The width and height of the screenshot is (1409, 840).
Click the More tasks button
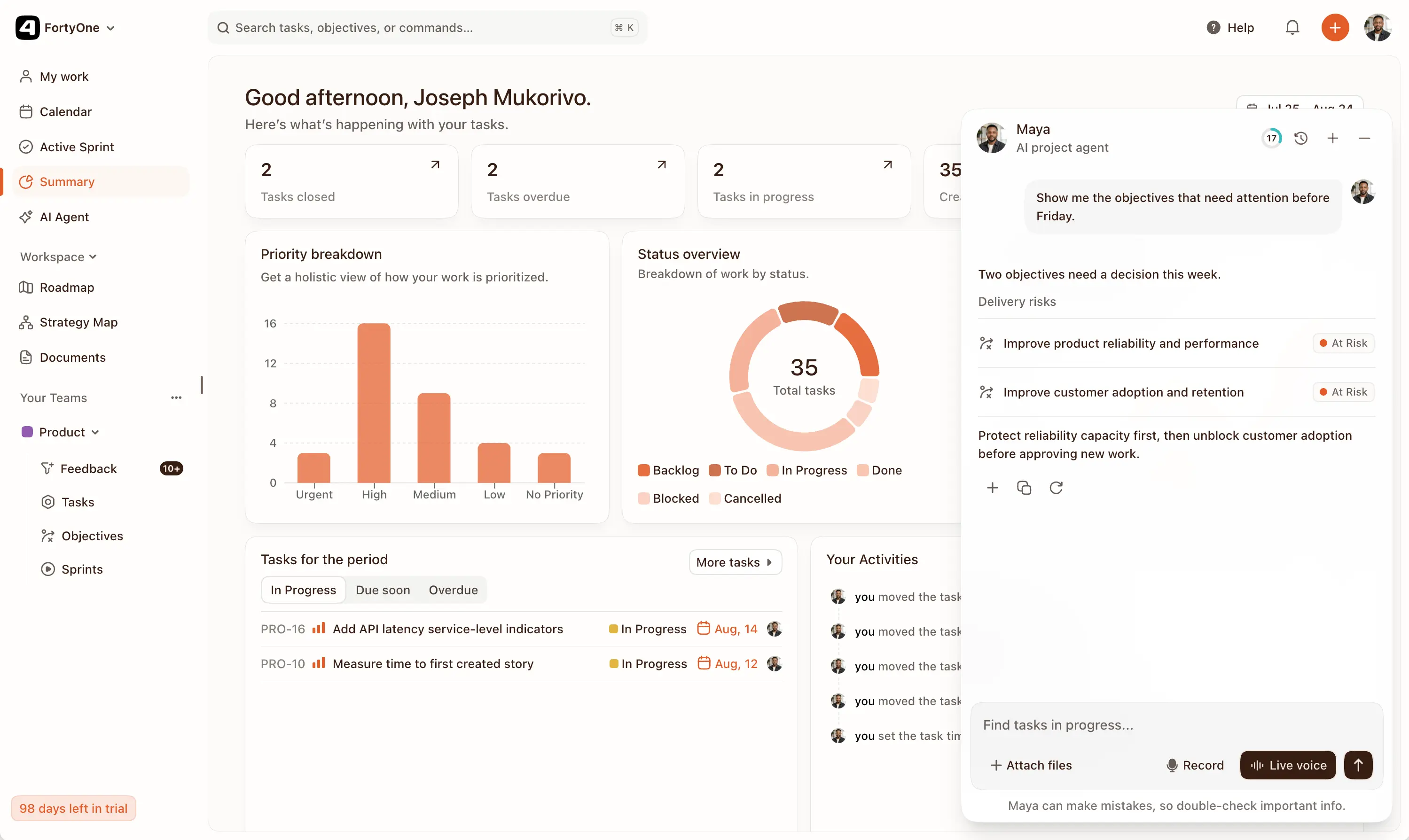coord(735,562)
